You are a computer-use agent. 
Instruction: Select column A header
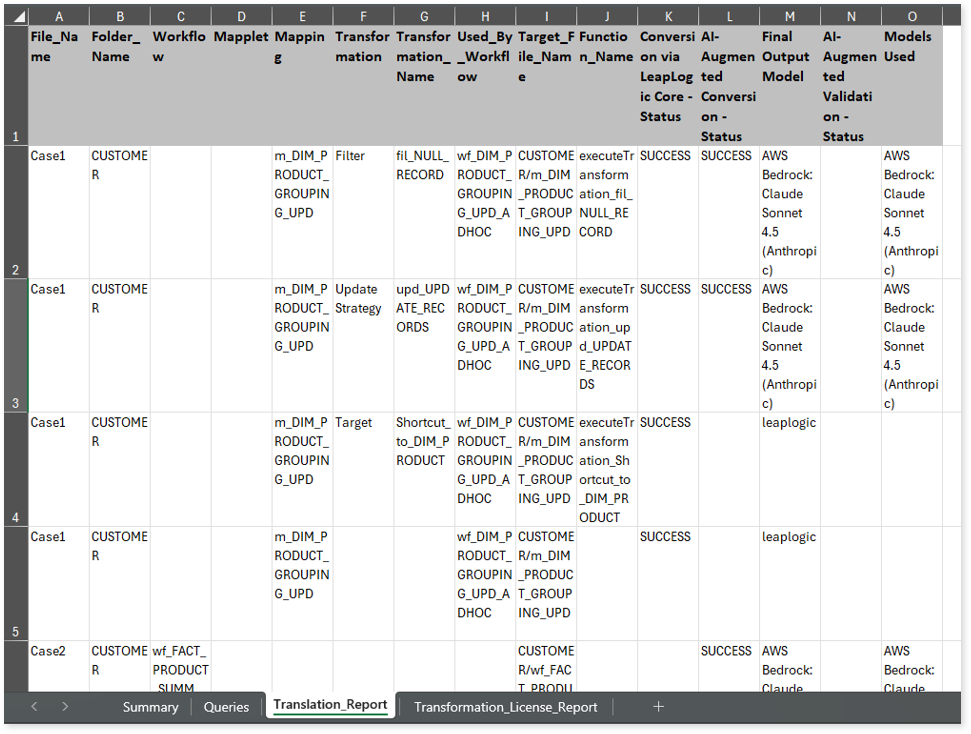coord(58,16)
